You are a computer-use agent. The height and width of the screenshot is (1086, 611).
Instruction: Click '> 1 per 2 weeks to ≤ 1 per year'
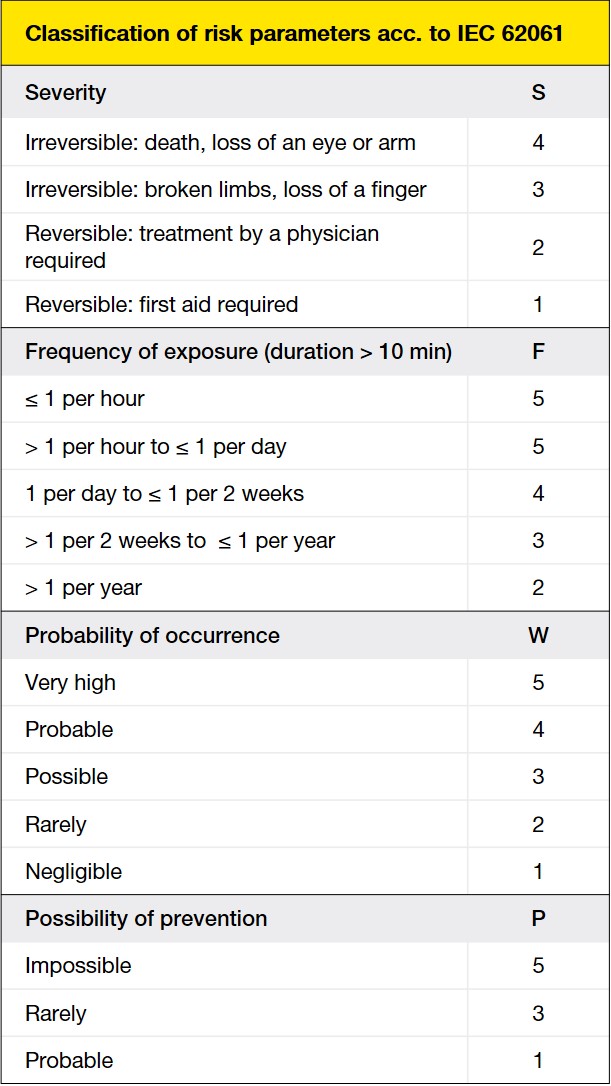click(x=180, y=541)
